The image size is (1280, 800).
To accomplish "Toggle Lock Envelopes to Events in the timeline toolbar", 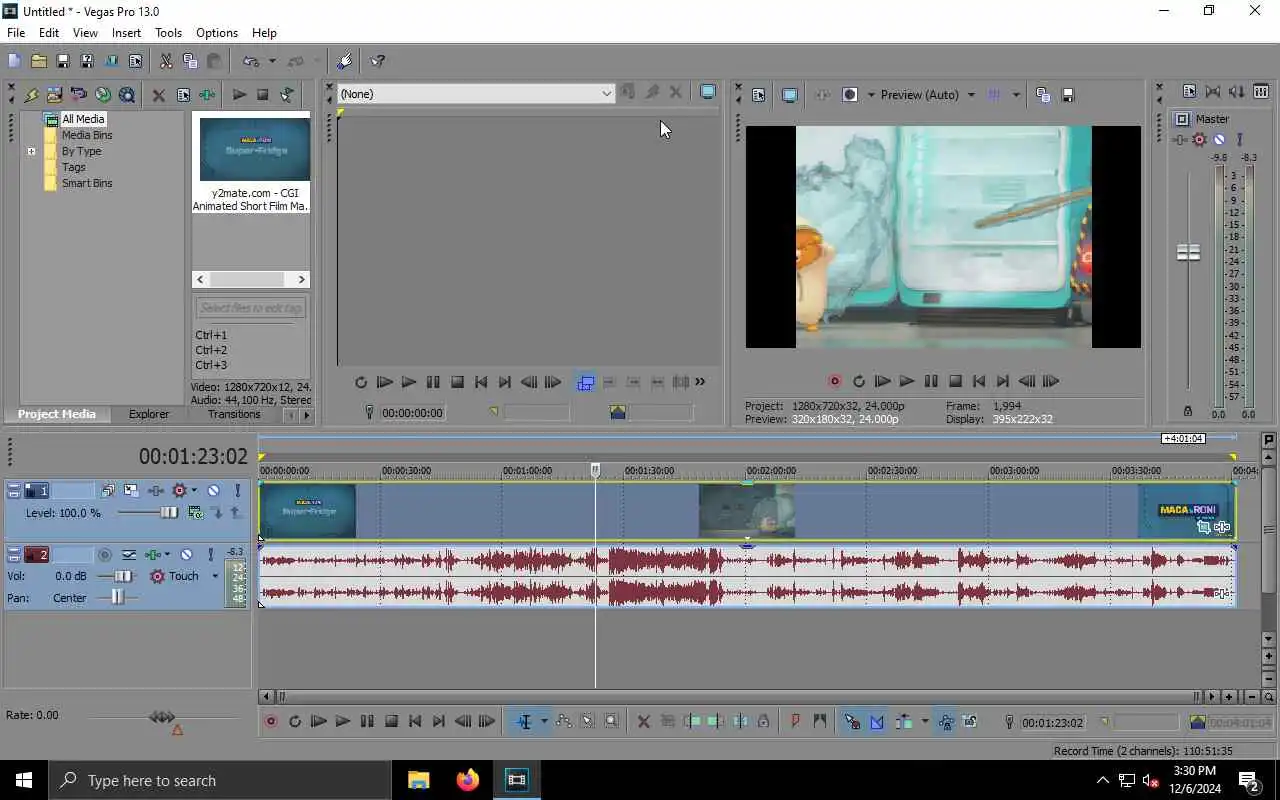I will click(x=945, y=721).
